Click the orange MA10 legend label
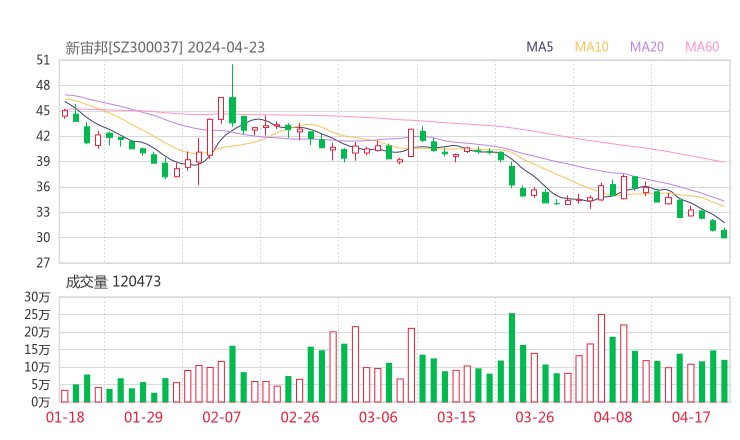The height and width of the screenshot is (440, 740). click(x=591, y=47)
